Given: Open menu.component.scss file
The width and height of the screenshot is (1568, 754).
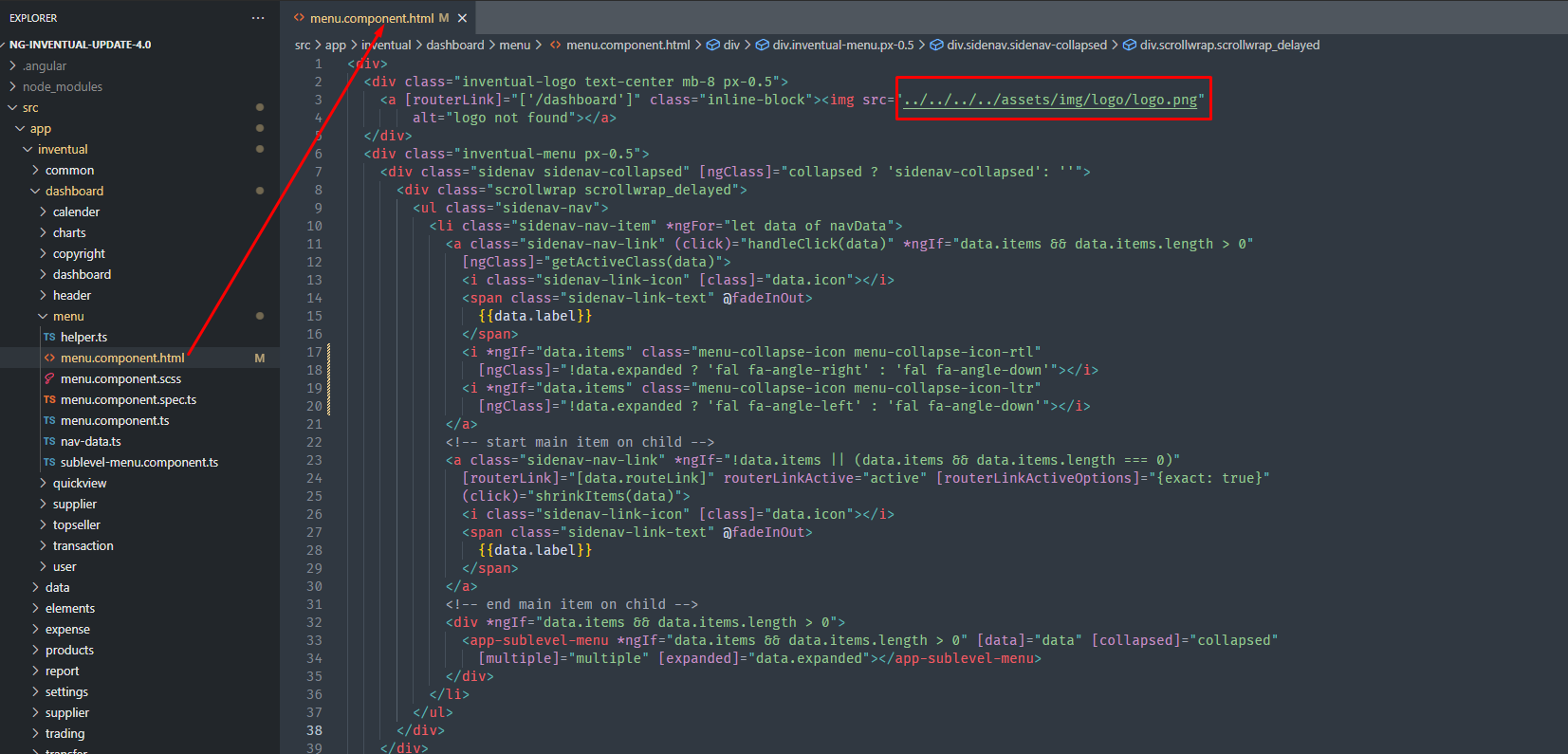Looking at the screenshot, I should pyautogui.click(x=120, y=378).
